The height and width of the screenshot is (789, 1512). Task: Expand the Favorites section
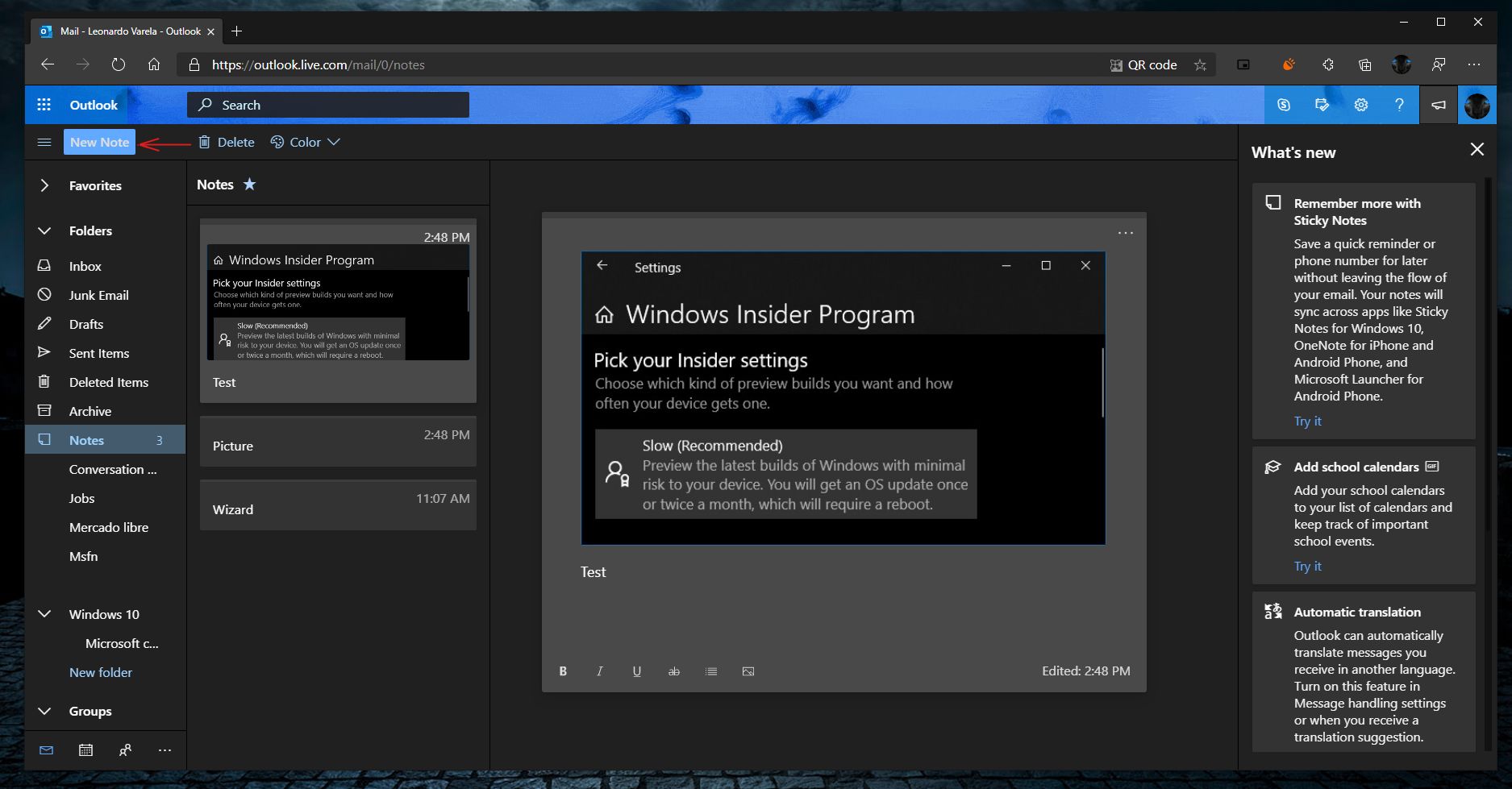[44, 185]
